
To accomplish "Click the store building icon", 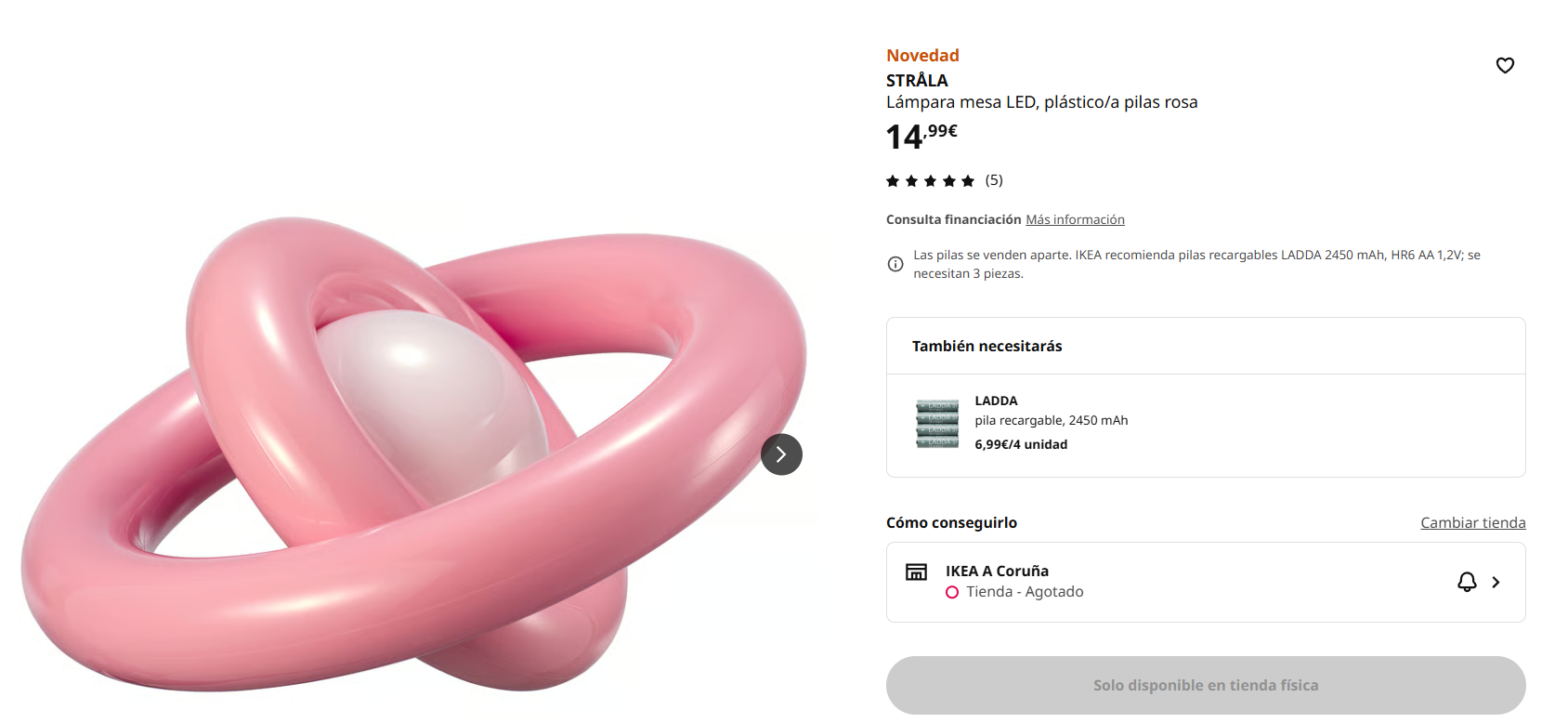I will coord(916,572).
